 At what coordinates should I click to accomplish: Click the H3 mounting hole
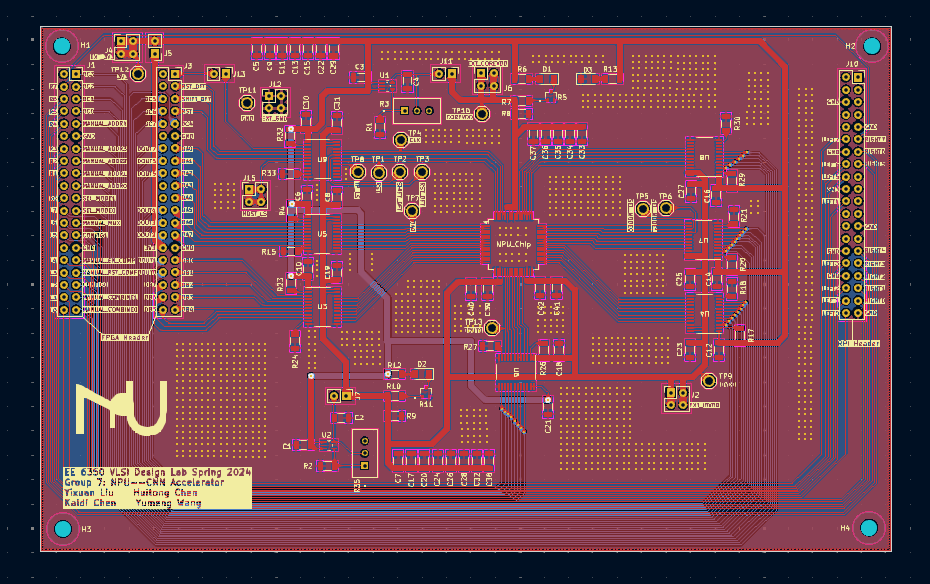[x=62, y=527]
